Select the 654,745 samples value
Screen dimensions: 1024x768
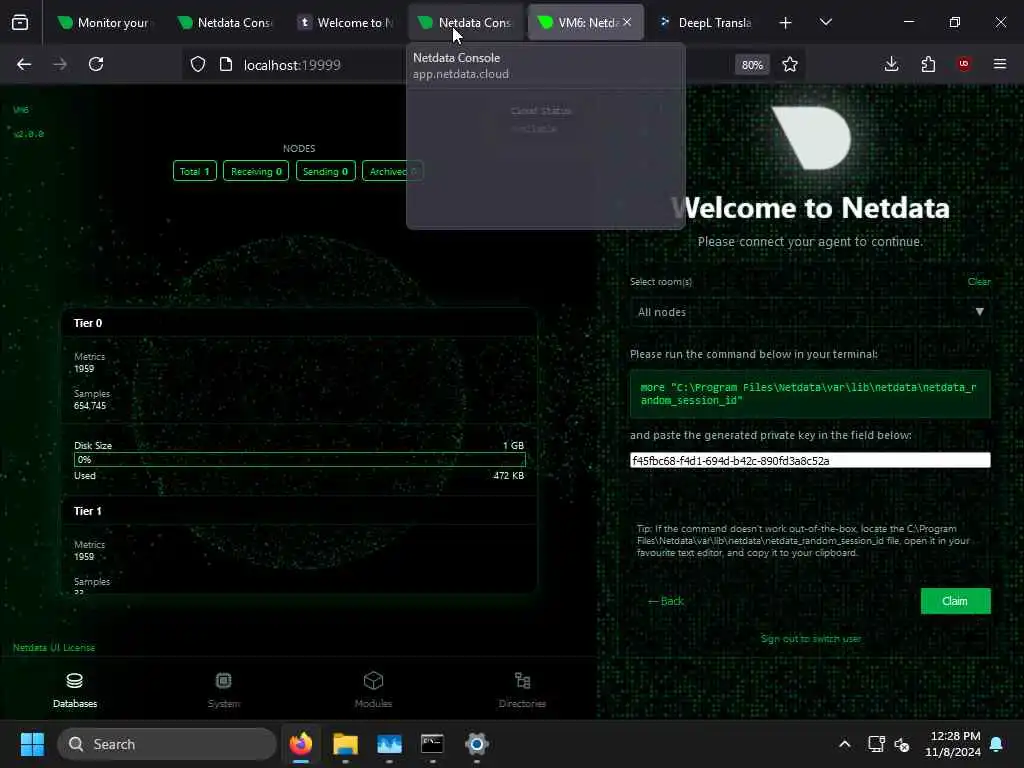click(90, 406)
